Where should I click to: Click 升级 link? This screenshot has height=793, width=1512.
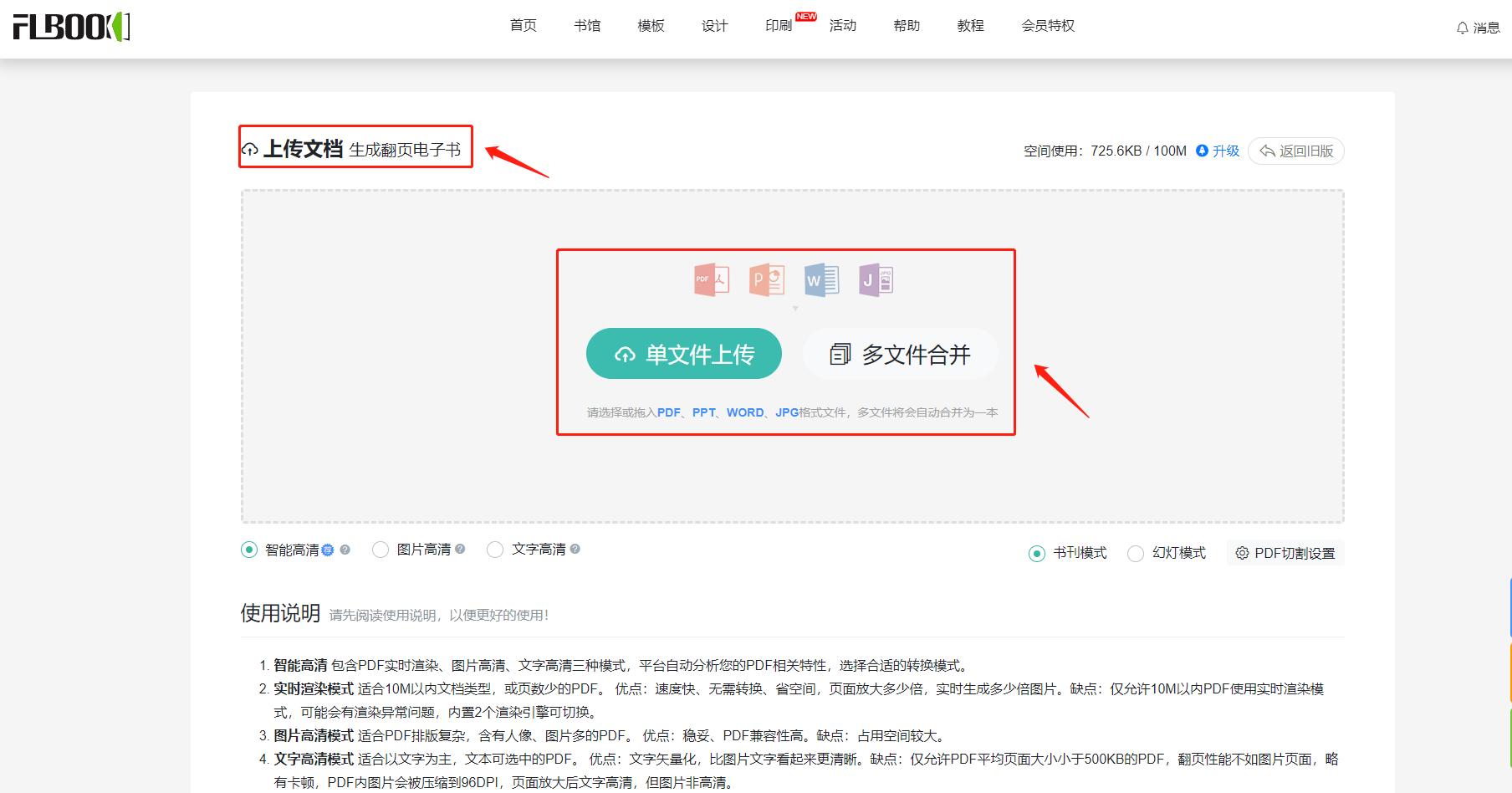click(1226, 151)
